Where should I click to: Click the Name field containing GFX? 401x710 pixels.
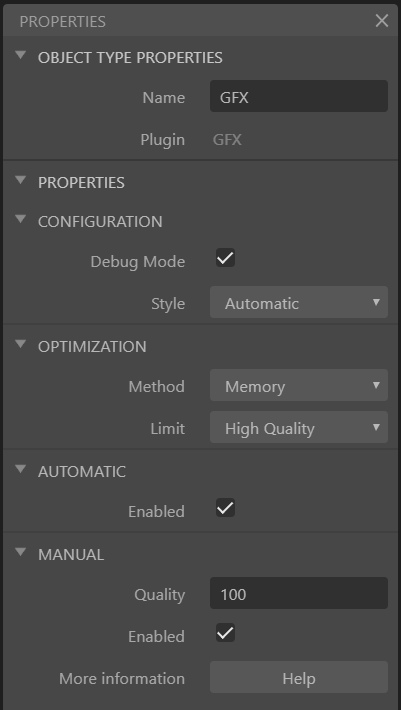[299, 96]
